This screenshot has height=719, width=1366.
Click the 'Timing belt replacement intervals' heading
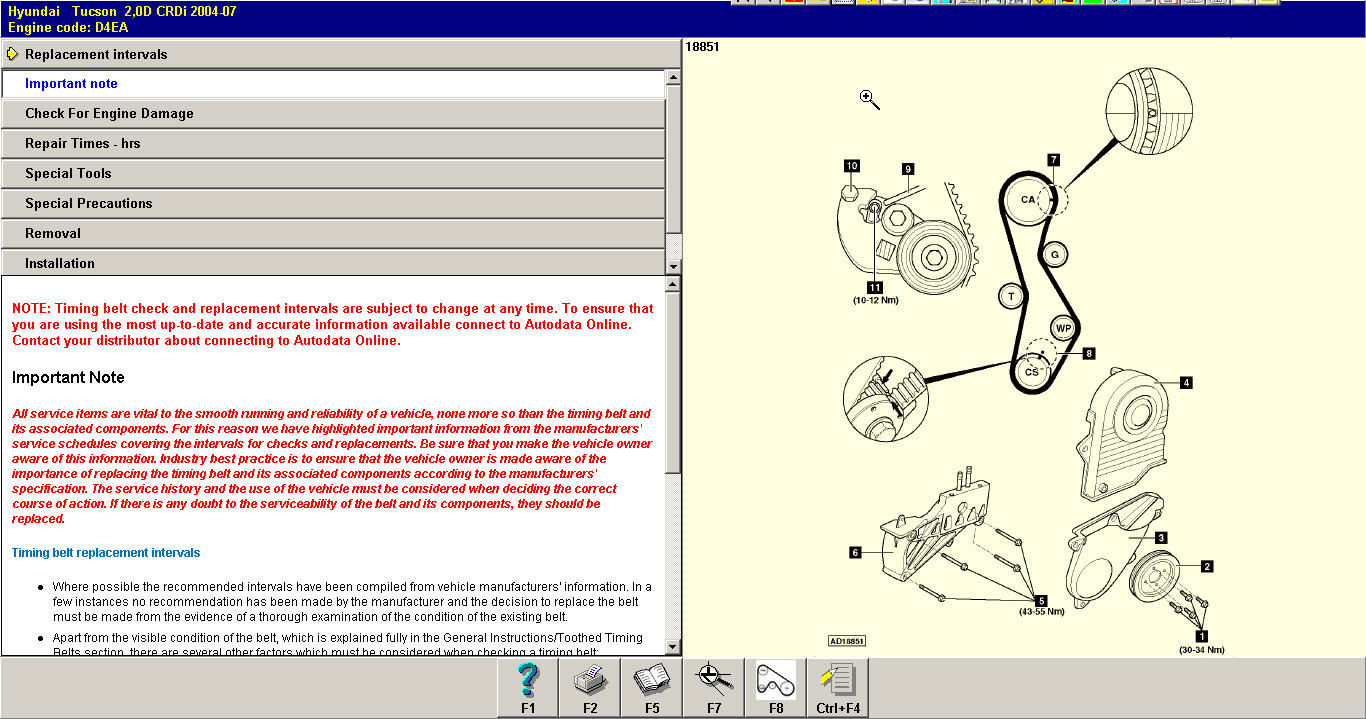tap(106, 553)
